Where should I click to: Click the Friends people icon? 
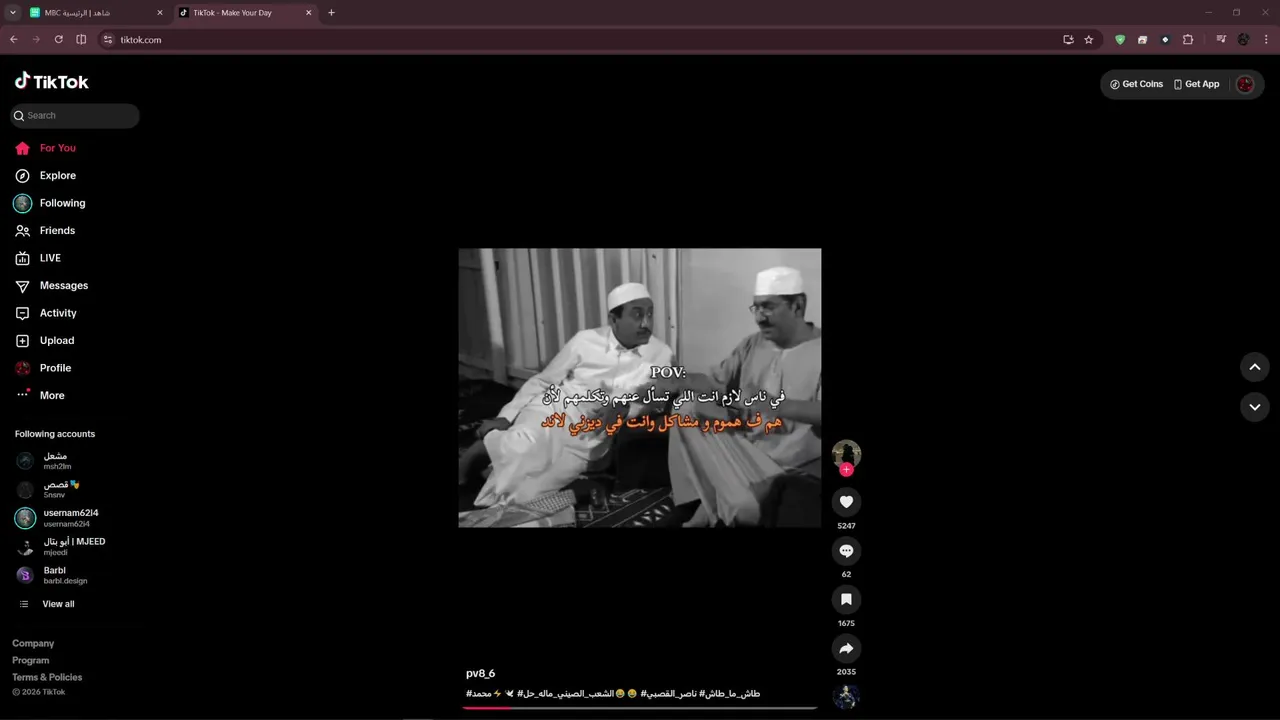(22, 230)
